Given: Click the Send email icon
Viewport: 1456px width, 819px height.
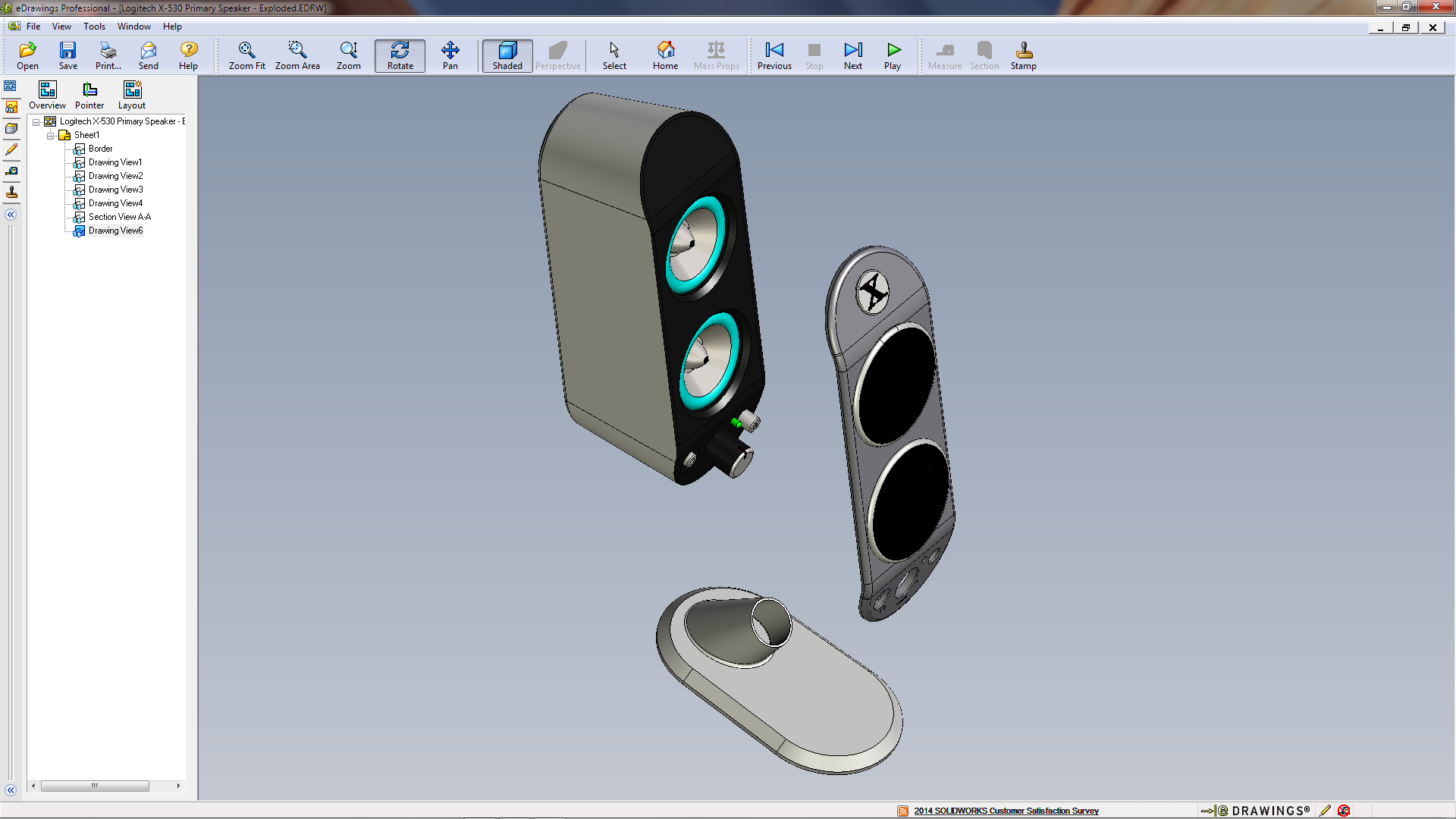Looking at the screenshot, I should click(x=148, y=50).
